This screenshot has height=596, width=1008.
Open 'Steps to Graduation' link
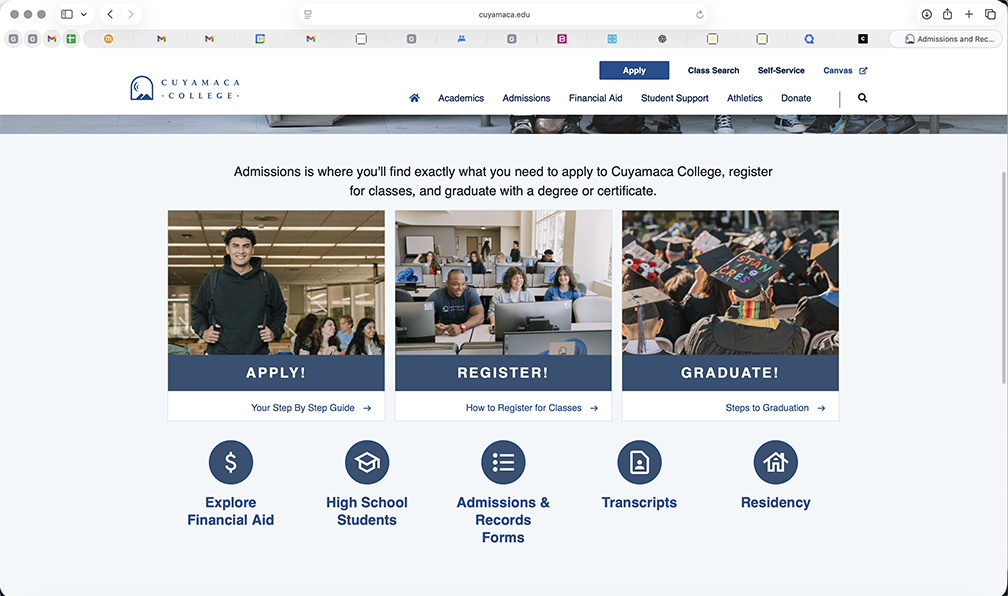[775, 408]
